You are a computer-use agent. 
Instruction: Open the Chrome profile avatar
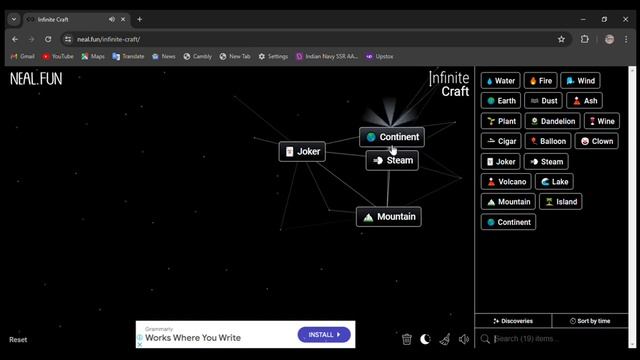(609, 39)
